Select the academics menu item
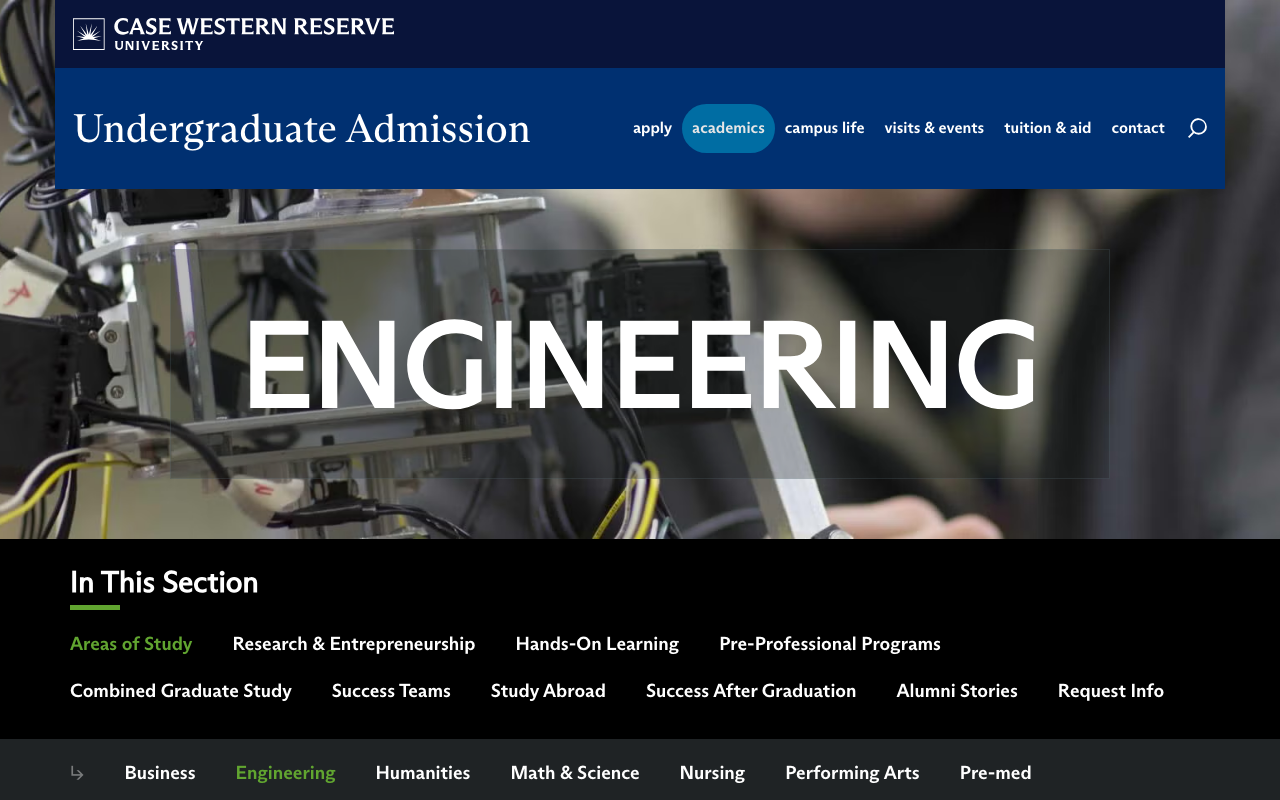The height and width of the screenshot is (800, 1280). click(x=728, y=128)
